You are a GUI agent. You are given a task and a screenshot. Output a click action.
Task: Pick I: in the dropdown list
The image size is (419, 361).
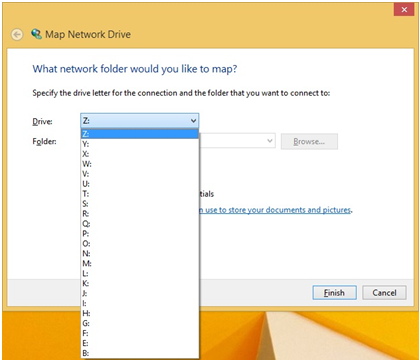click(140, 304)
